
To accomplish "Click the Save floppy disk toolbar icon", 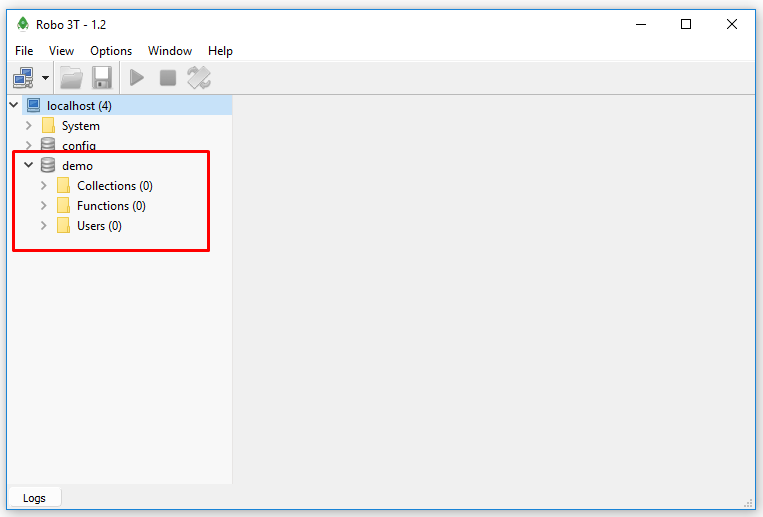I will 102,78.
